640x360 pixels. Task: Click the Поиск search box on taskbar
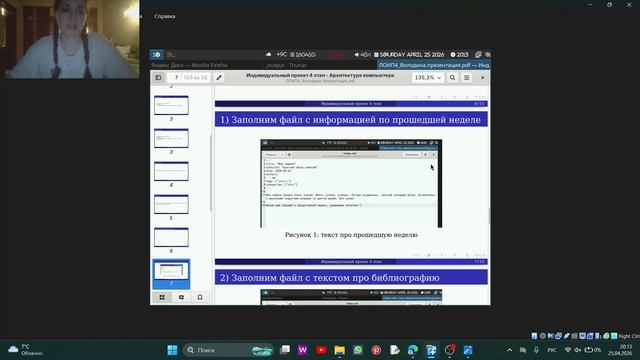(x=228, y=350)
